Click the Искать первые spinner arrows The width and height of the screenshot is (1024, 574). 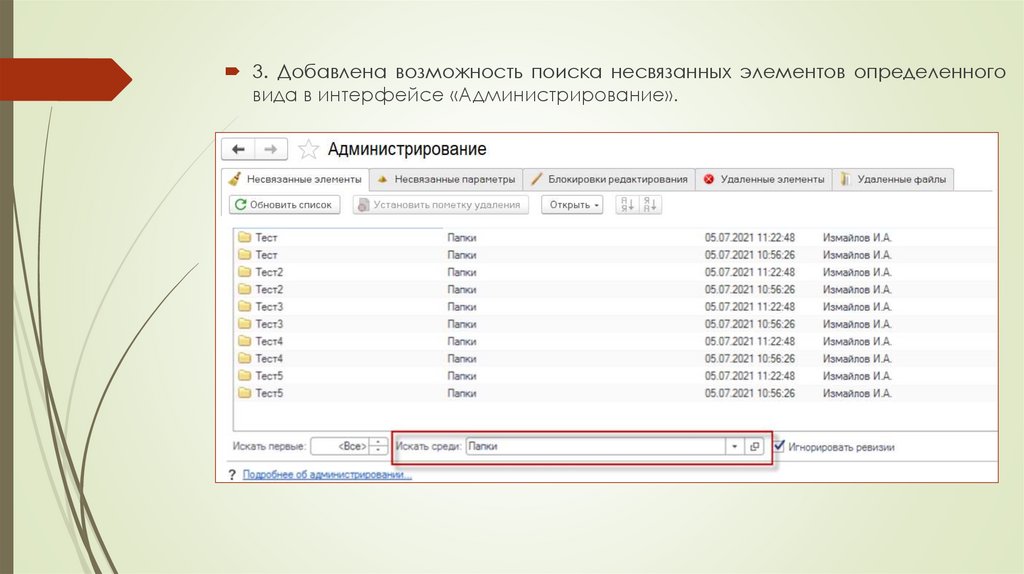click(x=378, y=447)
